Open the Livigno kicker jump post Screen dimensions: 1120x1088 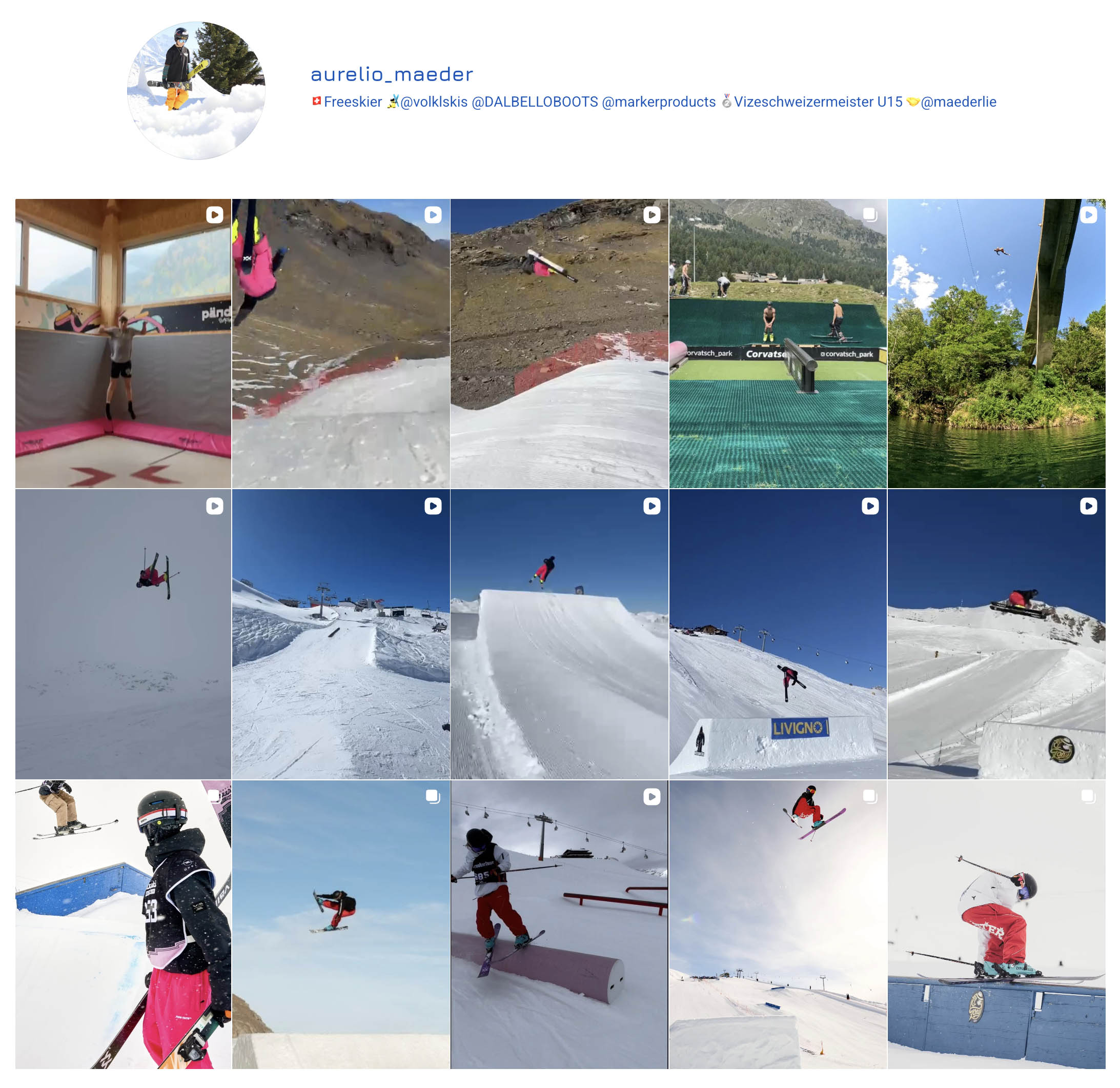778,634
